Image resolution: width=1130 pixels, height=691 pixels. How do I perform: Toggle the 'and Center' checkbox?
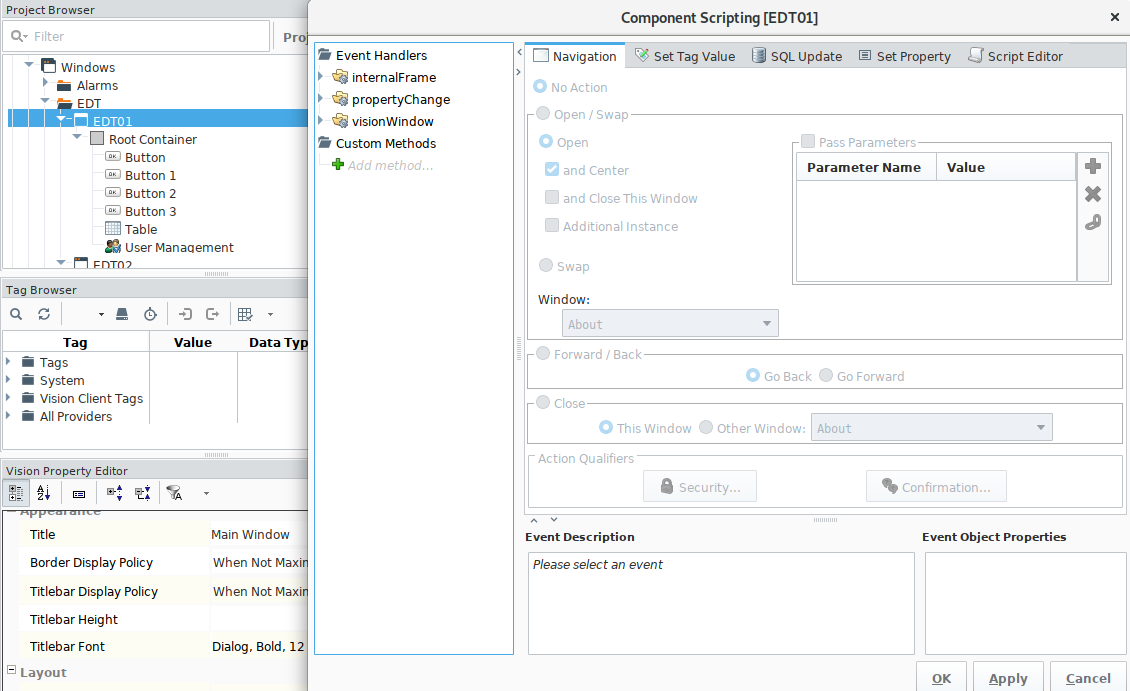point(552,170)
